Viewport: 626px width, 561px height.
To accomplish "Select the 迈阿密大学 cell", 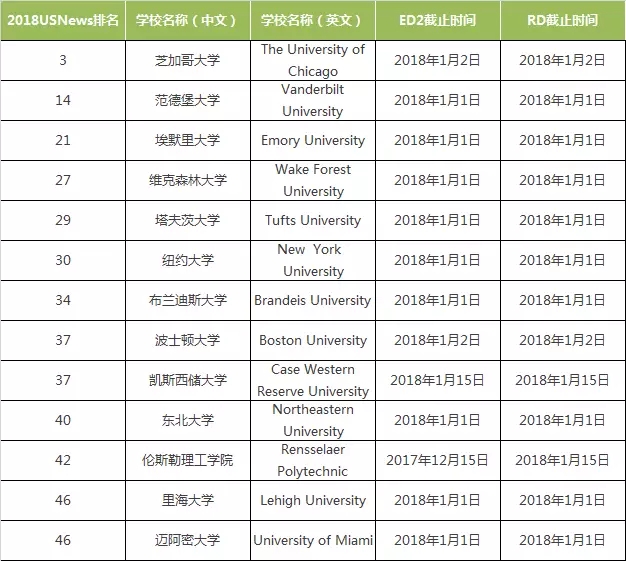I will pyautogui.click(x=188, y=540).
